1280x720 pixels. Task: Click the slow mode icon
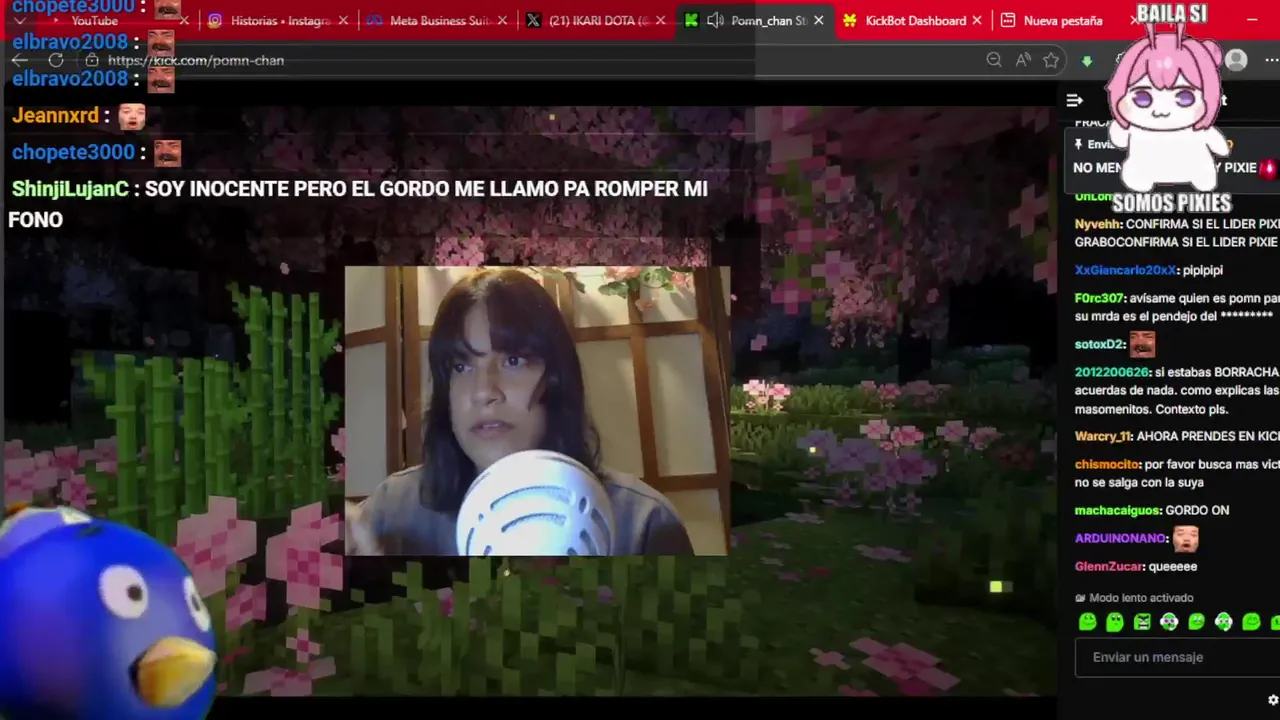pos(1080,598)
